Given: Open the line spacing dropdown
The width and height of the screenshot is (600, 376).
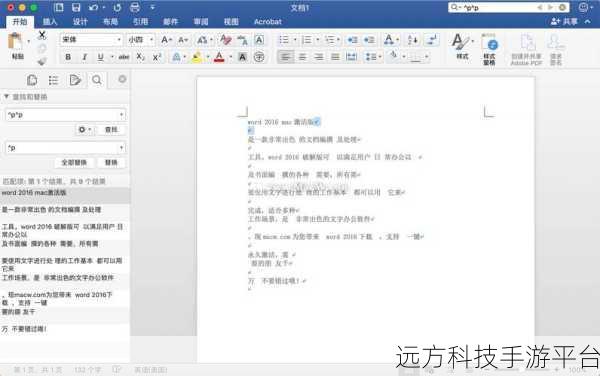Looking at the screenshot, I should (373, 57).
